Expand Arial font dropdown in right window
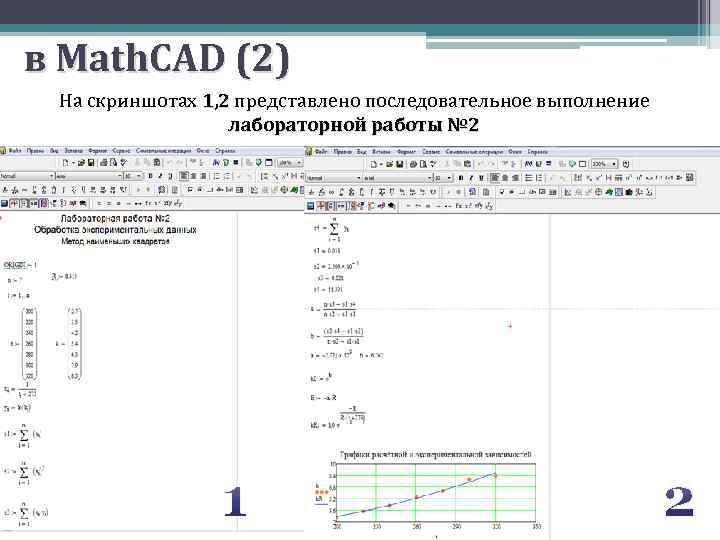720x540 pixels. pyautogui.click(x=429, y=178)
